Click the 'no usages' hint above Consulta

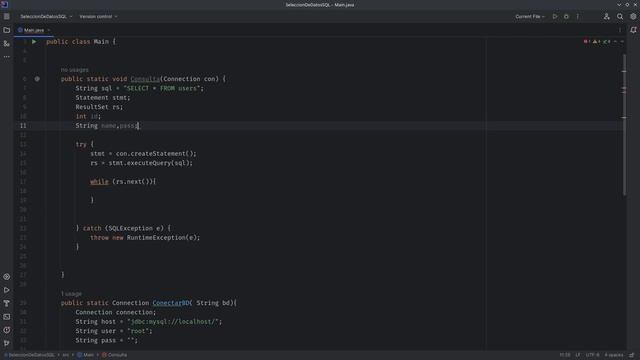click(x=74, y=70)
